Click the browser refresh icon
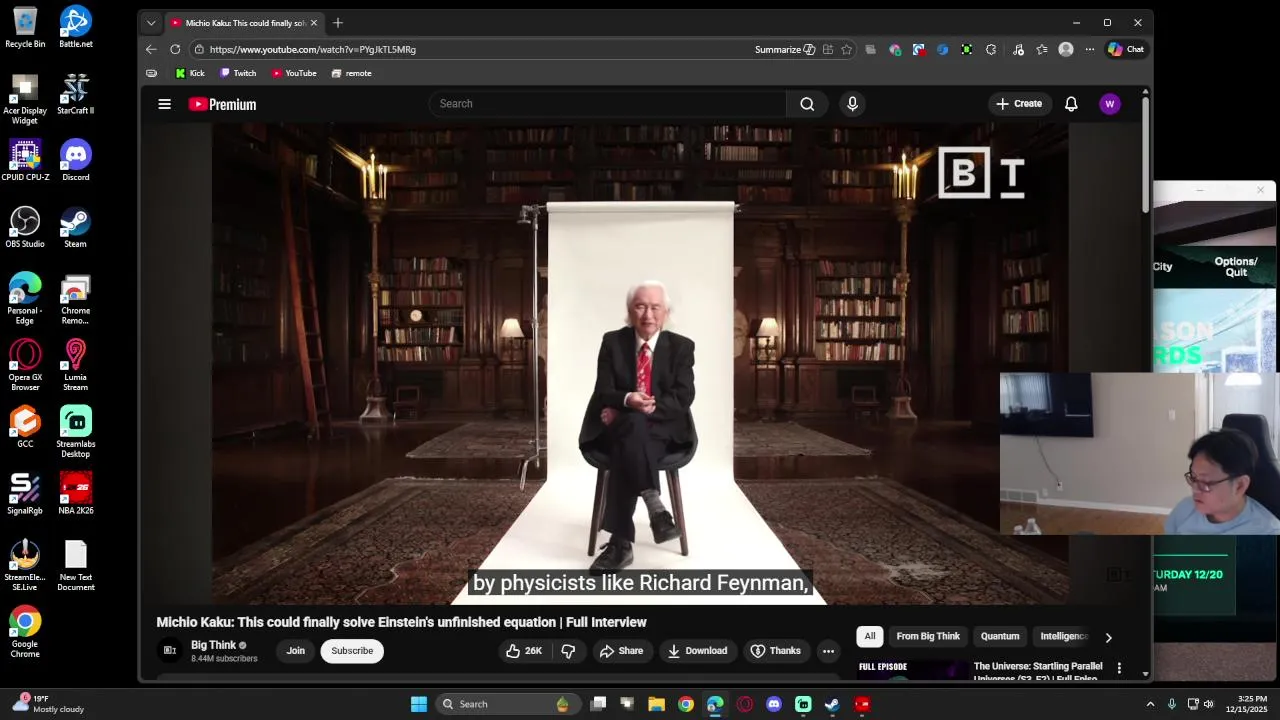Image resolution: width=1280 pixels, height=720 pixels. point(175,49)
